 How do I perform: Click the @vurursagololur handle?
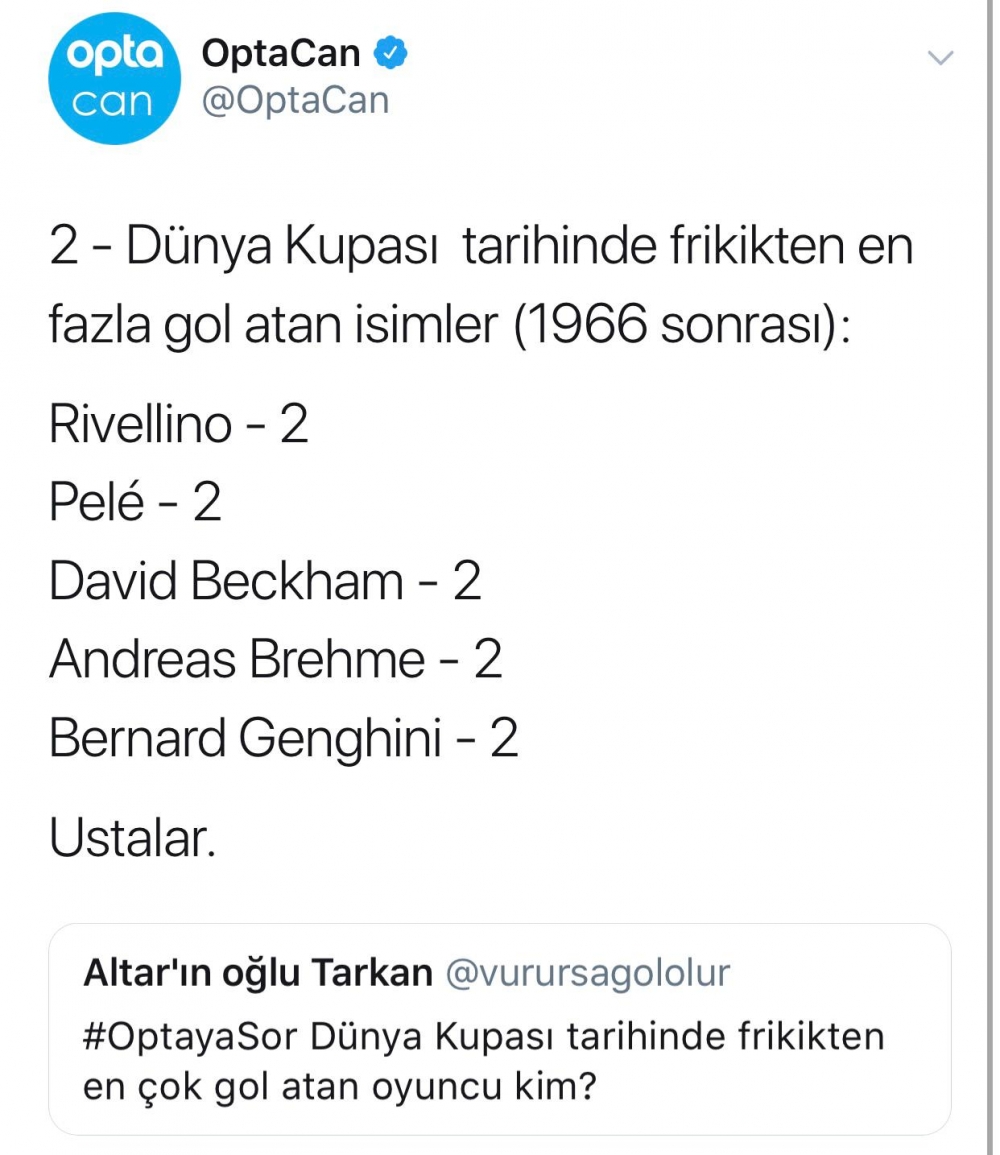coord(587,972)
